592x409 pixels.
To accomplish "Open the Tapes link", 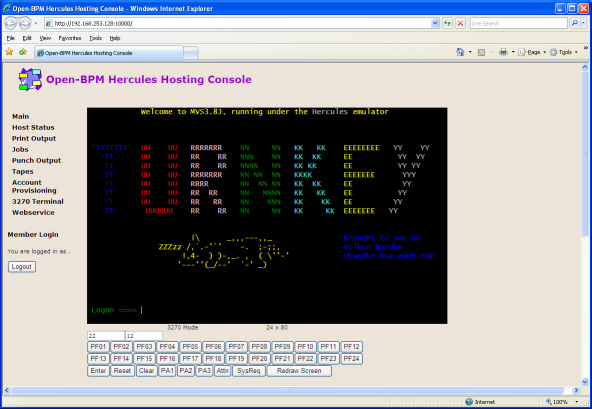I will 23,171.
